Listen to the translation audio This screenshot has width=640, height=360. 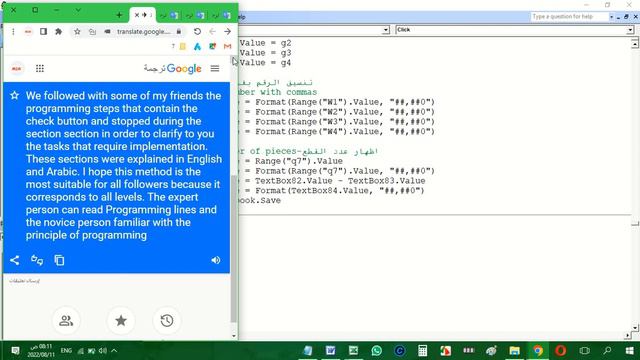[x=216, y=260]
